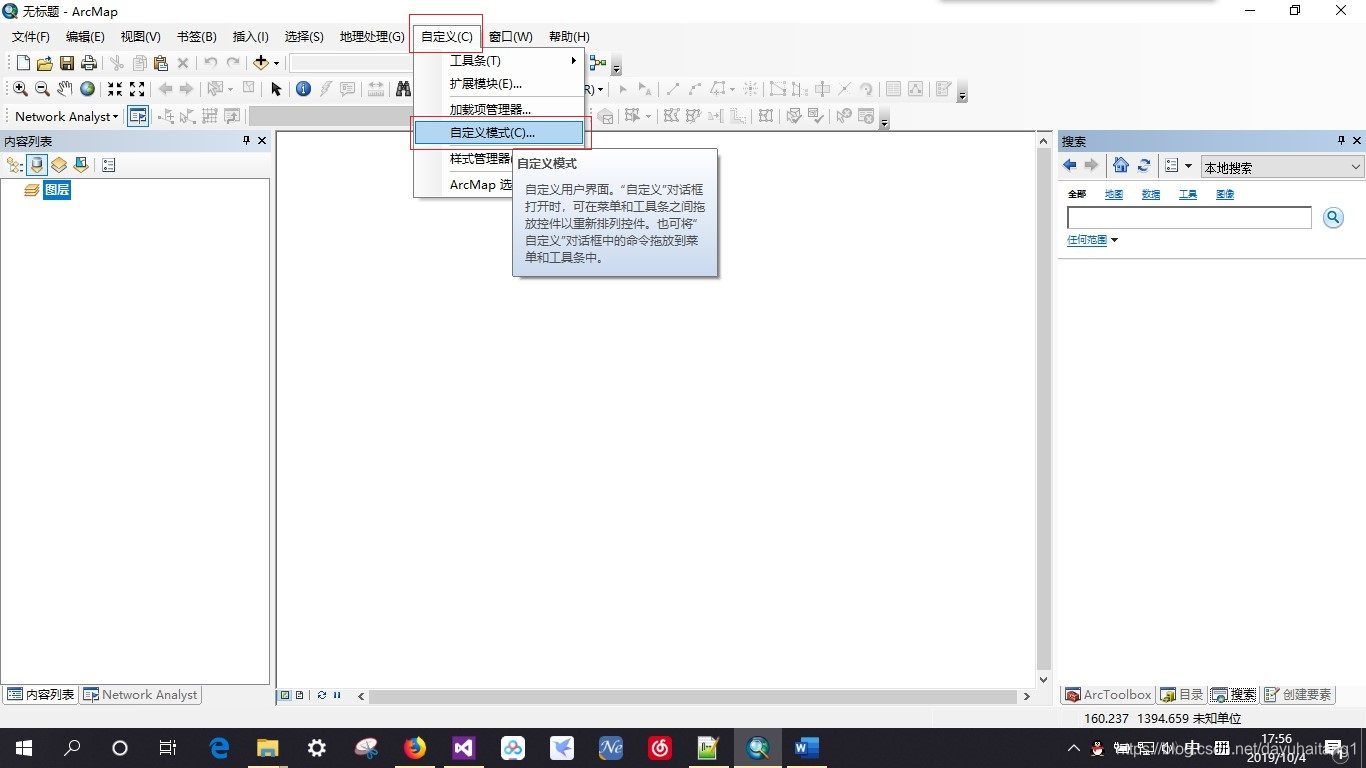Open the Network Analyst layer dropdown
The width and height of the screenshot is (1366, 768).
pyautogui.click(x=114, y=116)
